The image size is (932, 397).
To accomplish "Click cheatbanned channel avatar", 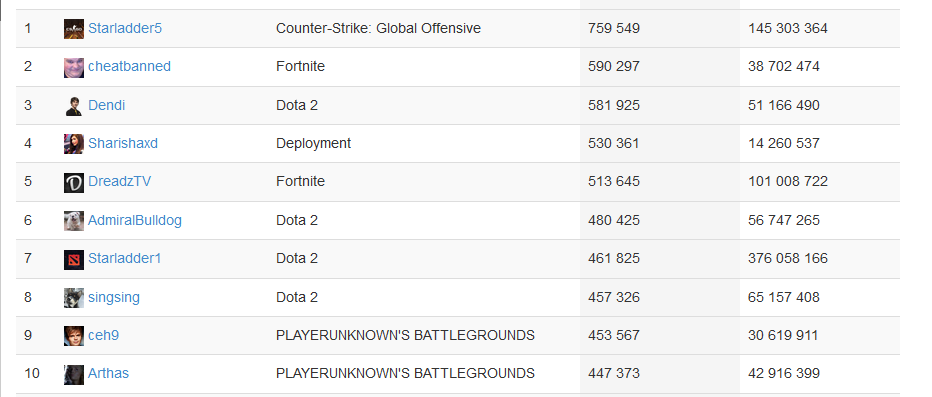I will click(x=74, y=67).
